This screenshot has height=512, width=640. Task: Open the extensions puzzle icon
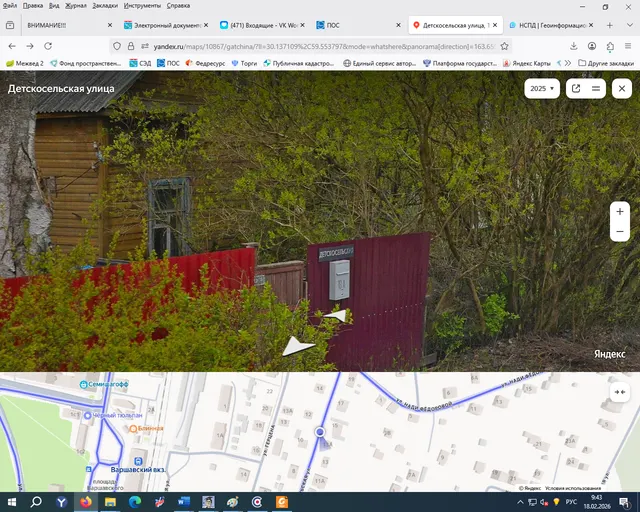pos(610,46)
